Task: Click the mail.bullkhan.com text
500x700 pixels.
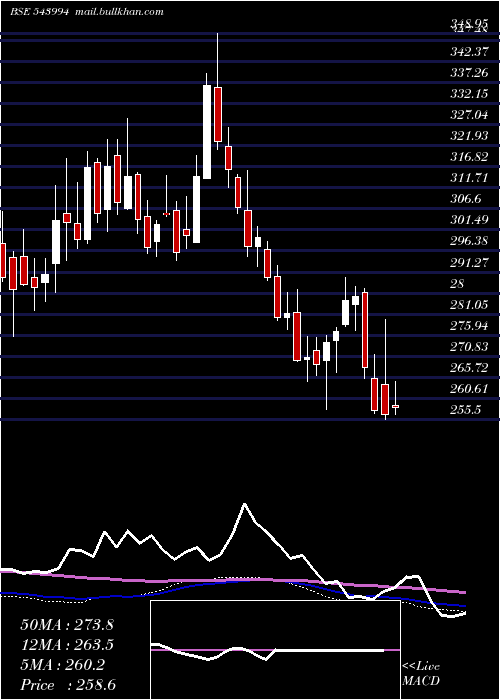Action: coord(118,12)
